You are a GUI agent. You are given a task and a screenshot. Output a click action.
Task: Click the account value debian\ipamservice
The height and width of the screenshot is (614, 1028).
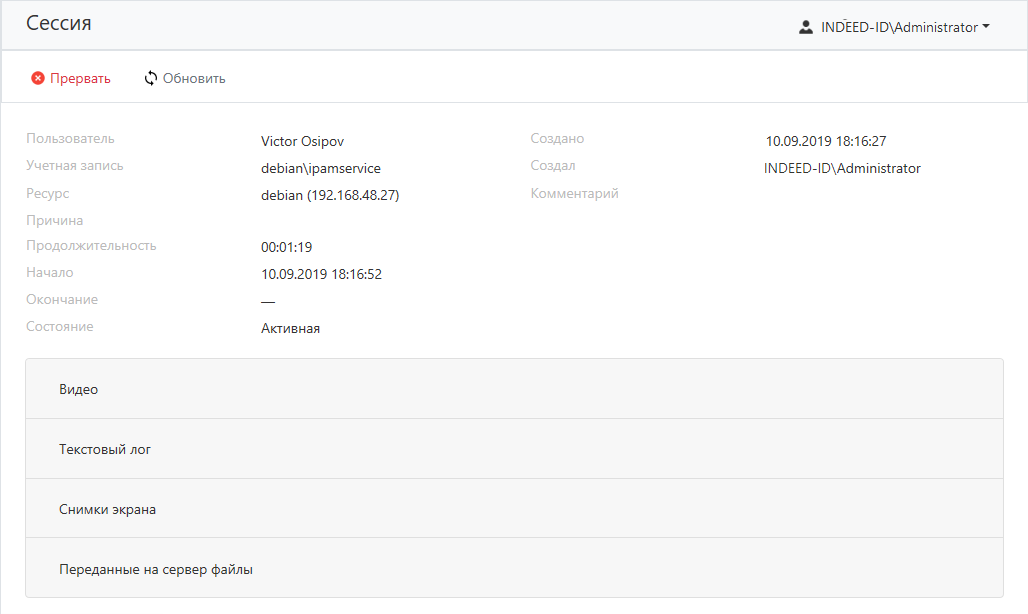pos(320,169)
